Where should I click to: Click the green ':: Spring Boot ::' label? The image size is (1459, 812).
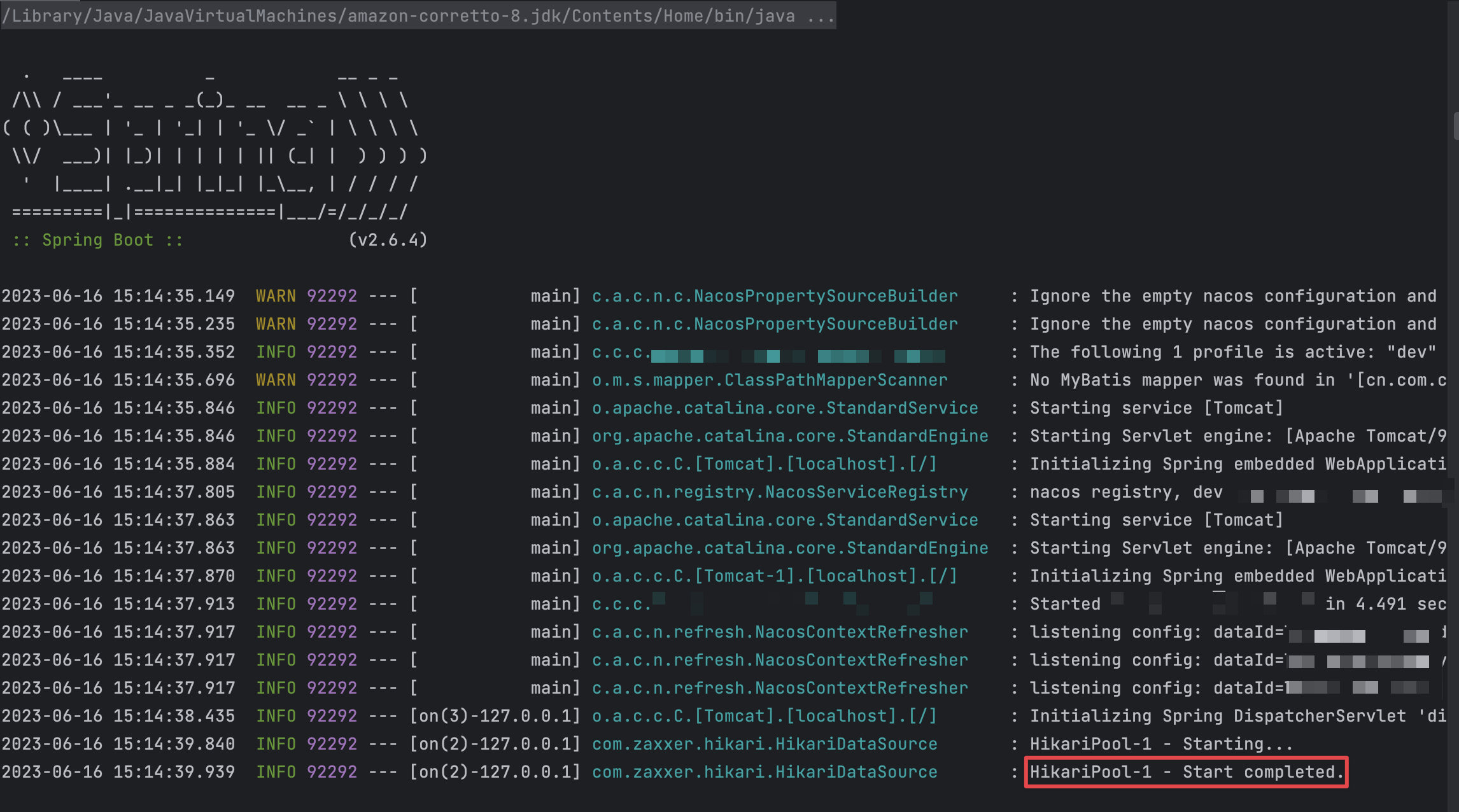click(97, 240)
